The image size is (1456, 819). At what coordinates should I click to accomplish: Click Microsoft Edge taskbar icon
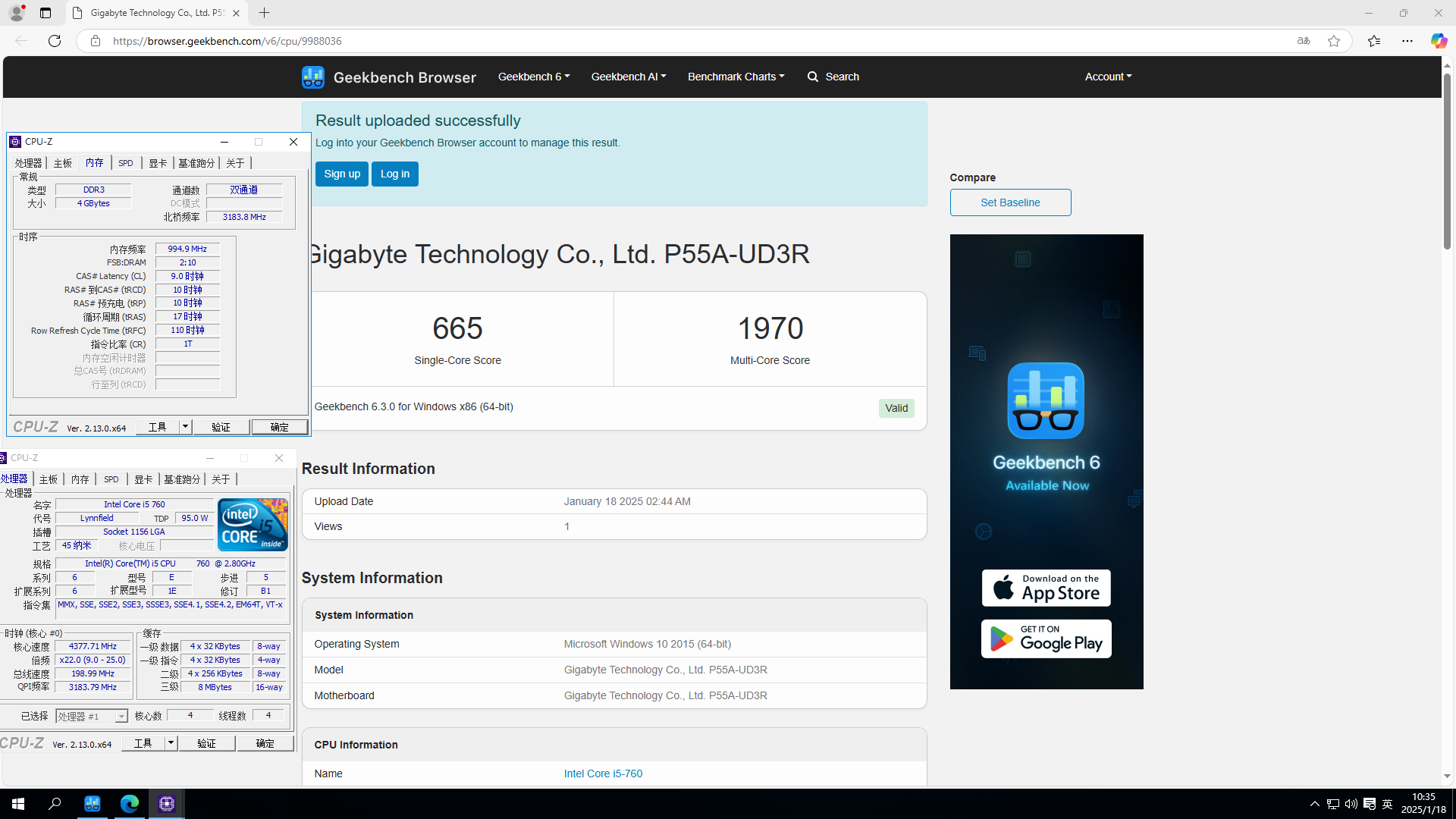(130, 804)
